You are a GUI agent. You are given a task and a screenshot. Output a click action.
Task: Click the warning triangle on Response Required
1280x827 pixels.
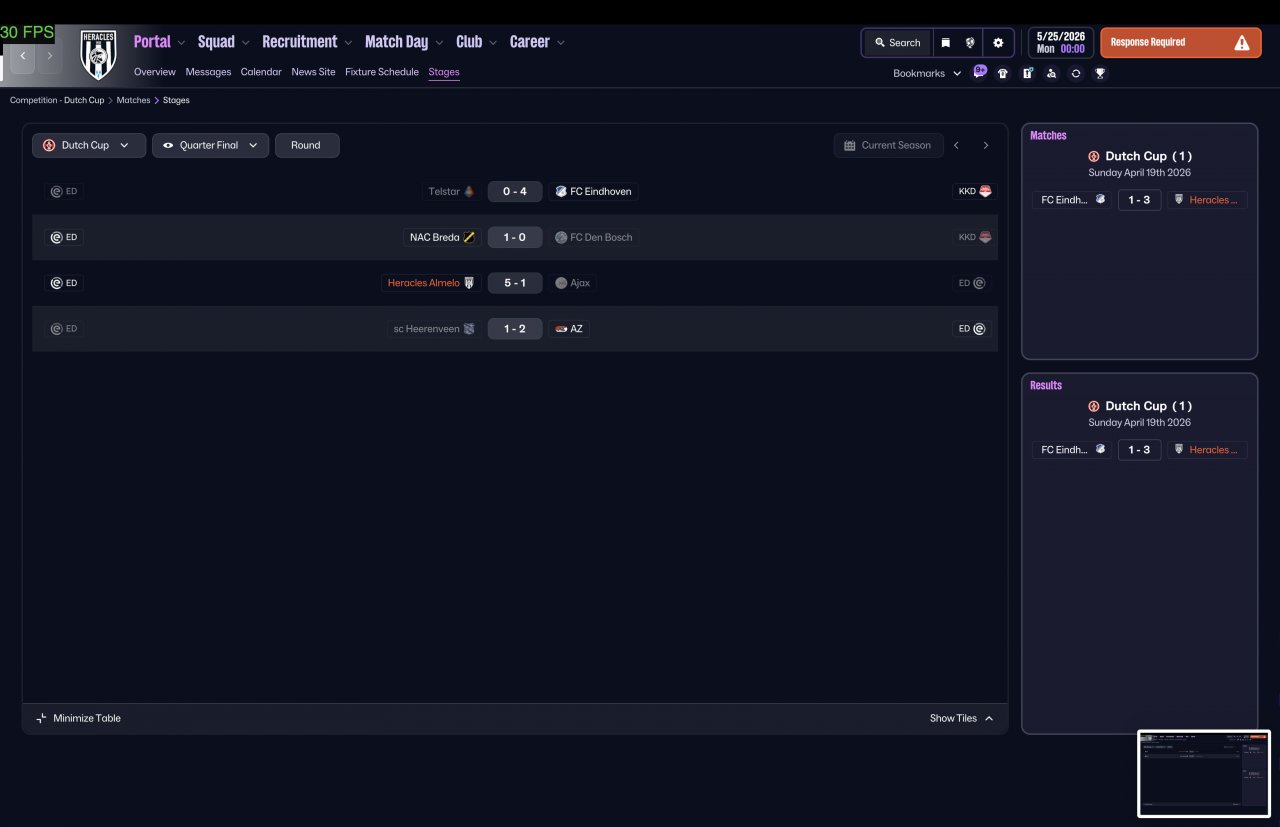point(1242,43)
